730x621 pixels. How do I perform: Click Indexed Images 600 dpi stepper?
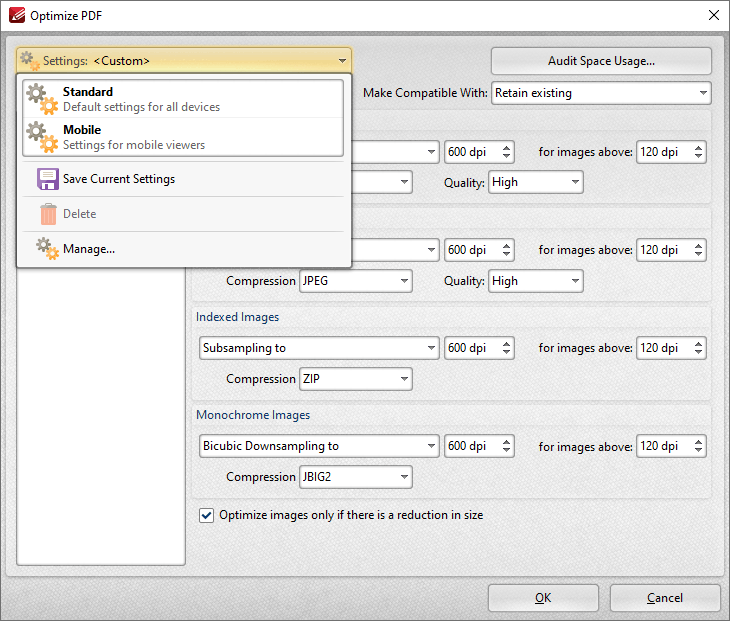point(507,348)
